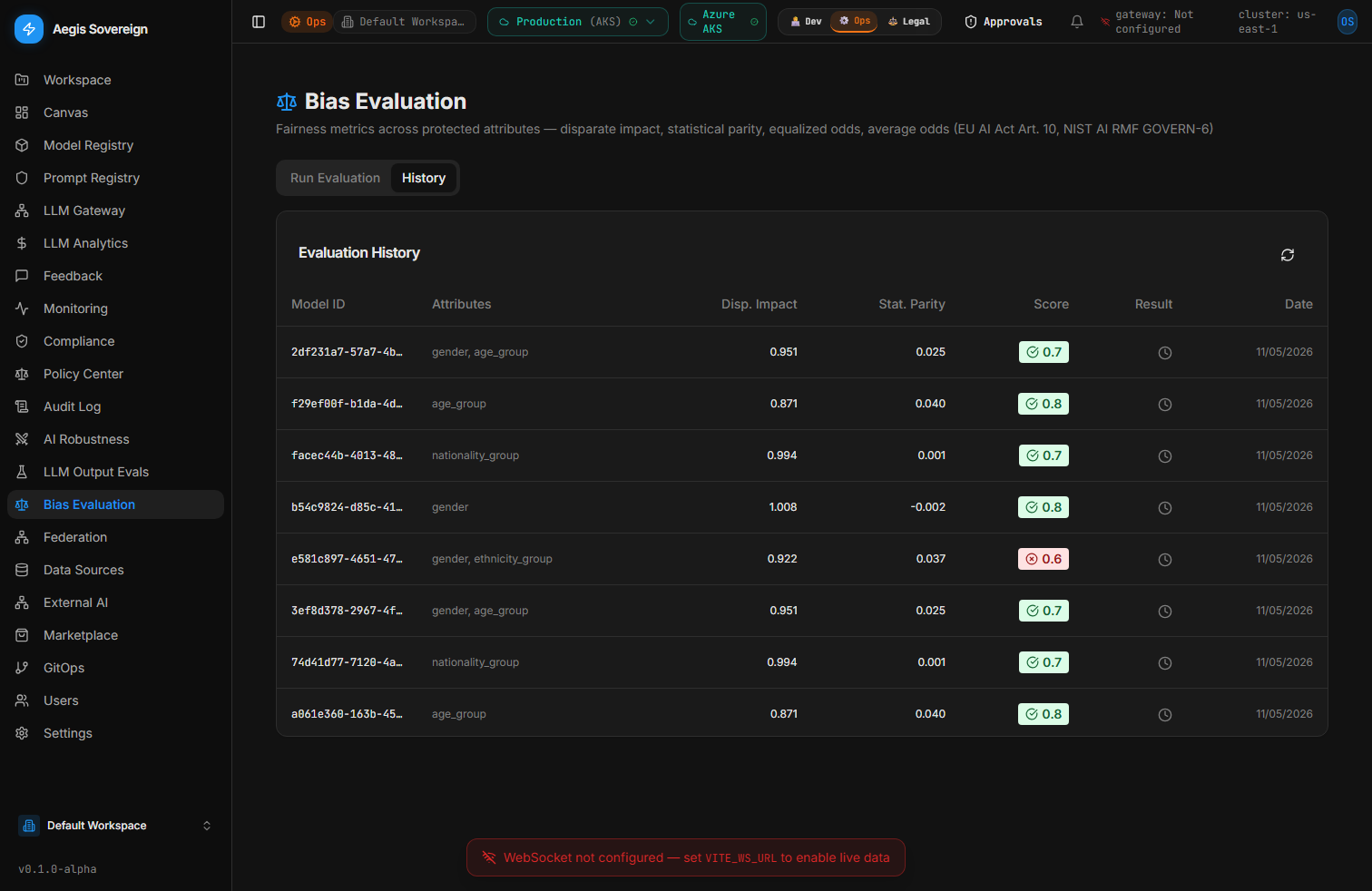The width and height of the screenshot is (1372, 891).
Task: Click the Stat. Parity column header
Action: 912,304
